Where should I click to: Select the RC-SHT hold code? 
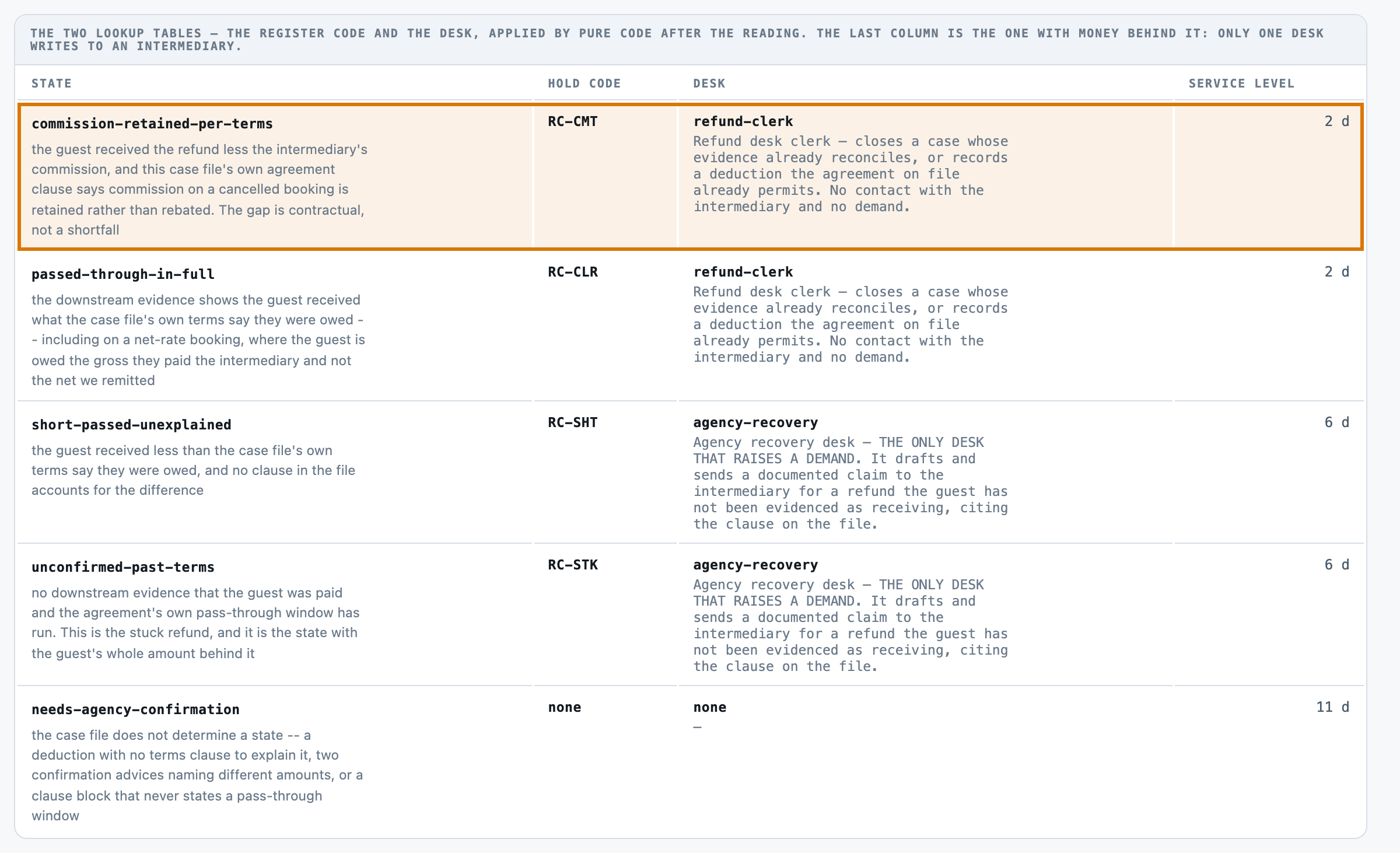pos(572,422)
